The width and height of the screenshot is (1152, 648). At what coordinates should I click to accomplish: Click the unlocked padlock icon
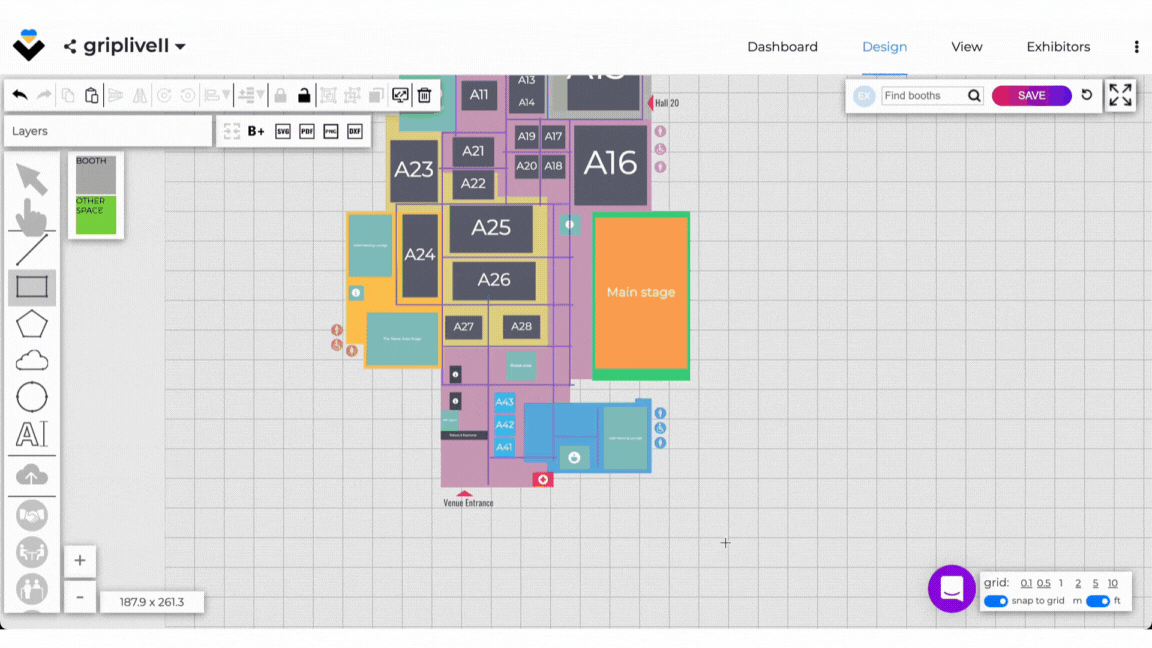coord(304,95)
